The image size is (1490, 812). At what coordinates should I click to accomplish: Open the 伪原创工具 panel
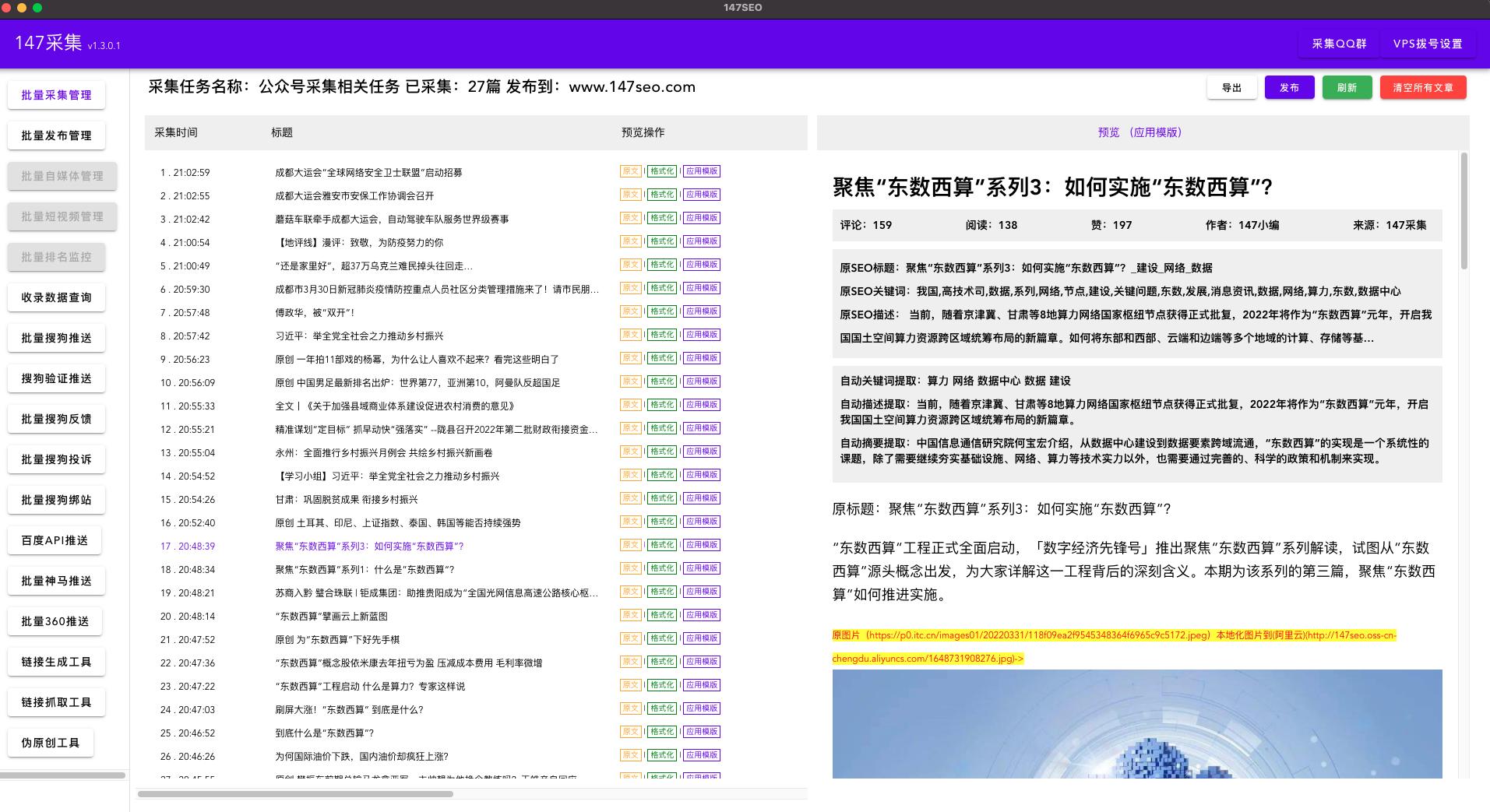point(51,742)
